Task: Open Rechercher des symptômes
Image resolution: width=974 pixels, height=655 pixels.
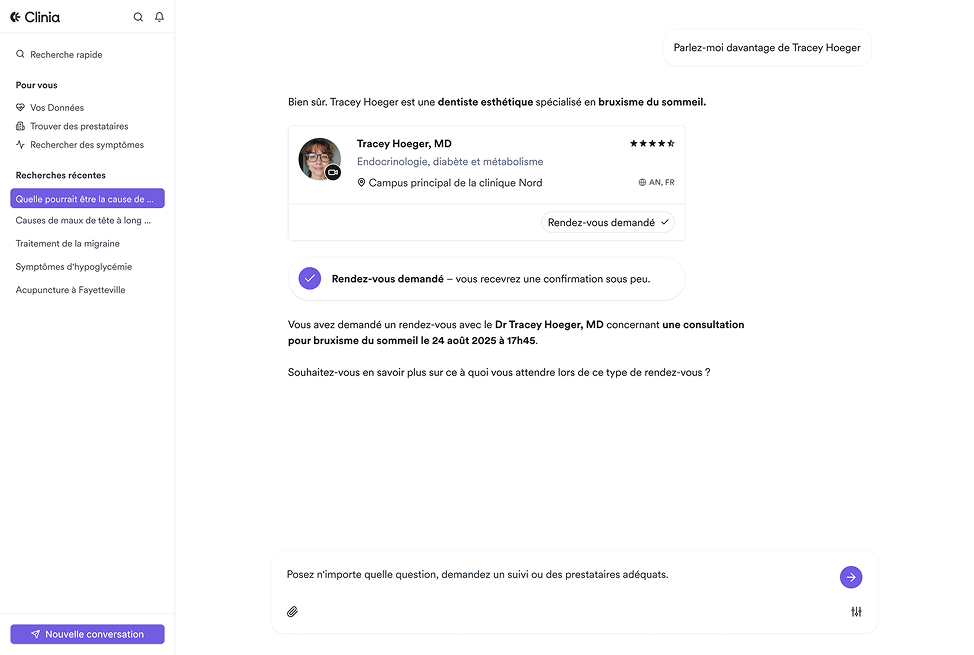Action: (x=87, y=145)
